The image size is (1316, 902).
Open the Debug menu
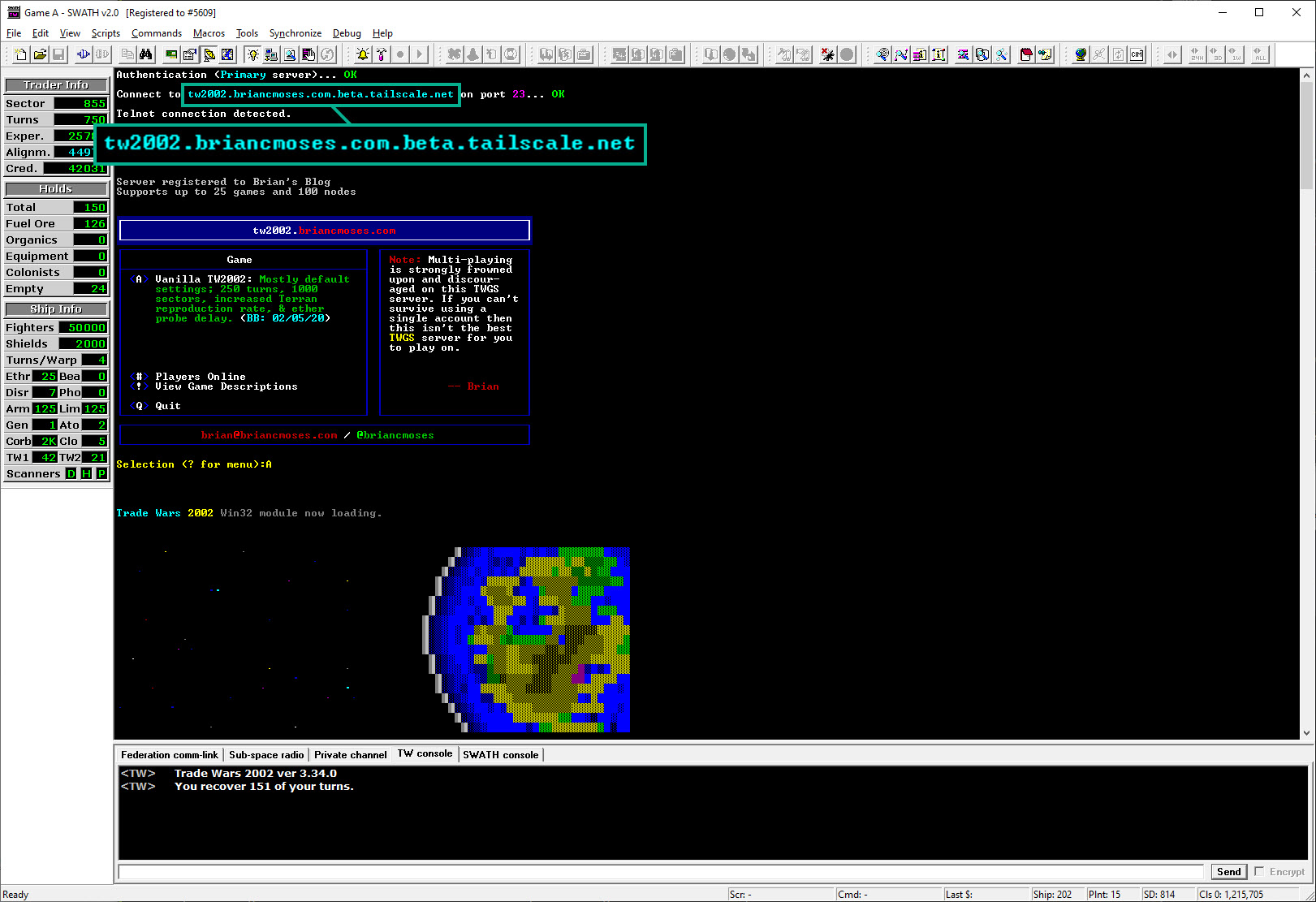click(x=347, y=33)
